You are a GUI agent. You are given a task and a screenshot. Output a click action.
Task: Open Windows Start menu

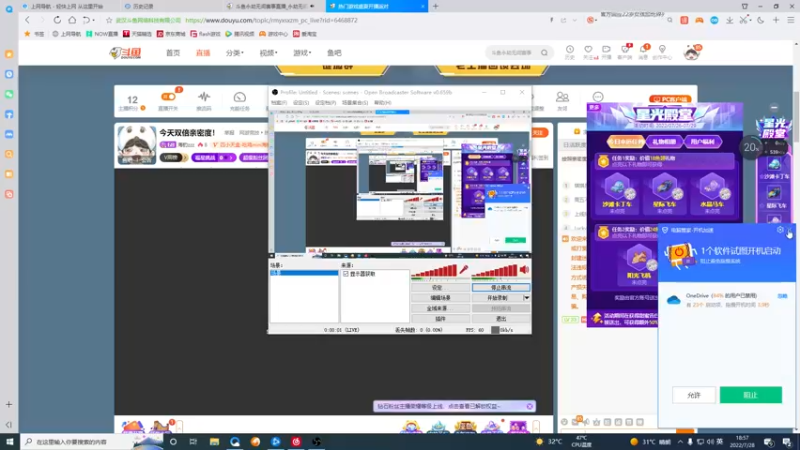(x=10, y=442)
